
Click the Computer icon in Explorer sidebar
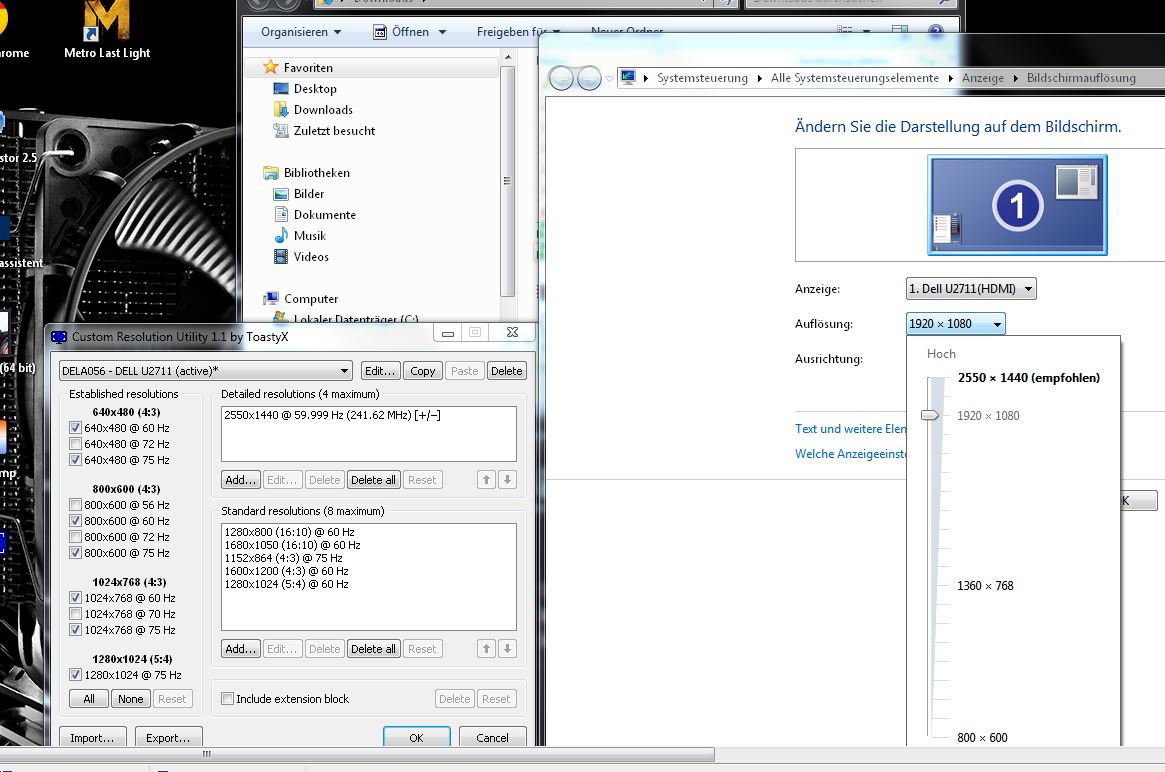pyautogui.click(x=270, y=299)
